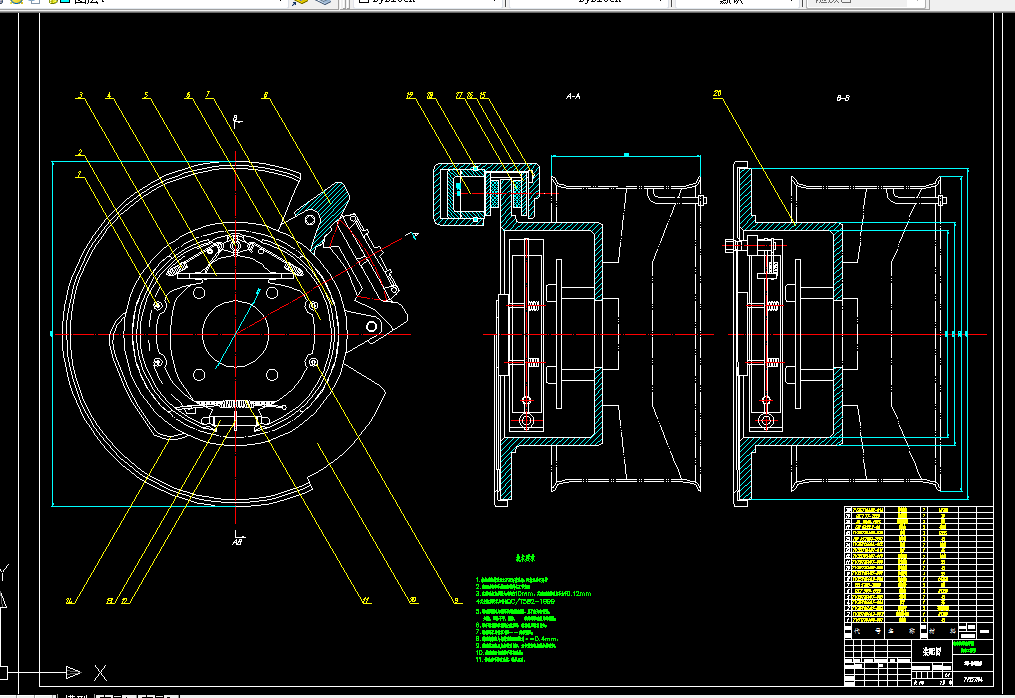Select part balloon label 16
This screenshot has height=698, width=1015.
[x=471, y=96]
